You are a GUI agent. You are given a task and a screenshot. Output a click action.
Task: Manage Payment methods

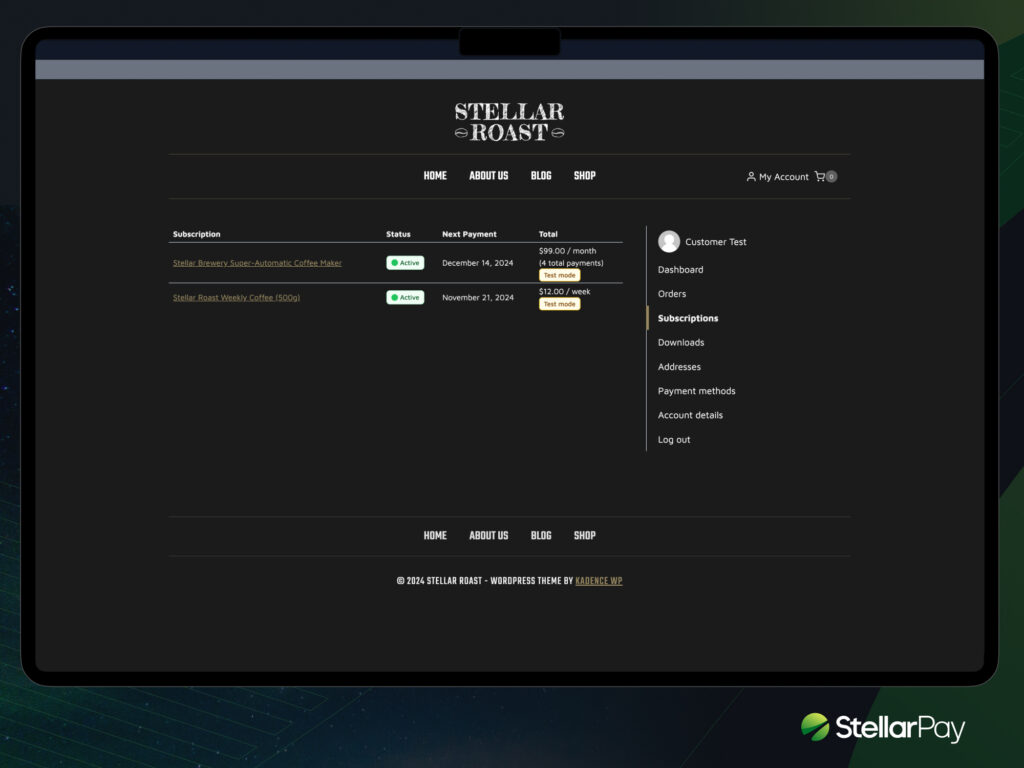click(x=696, y=391)
